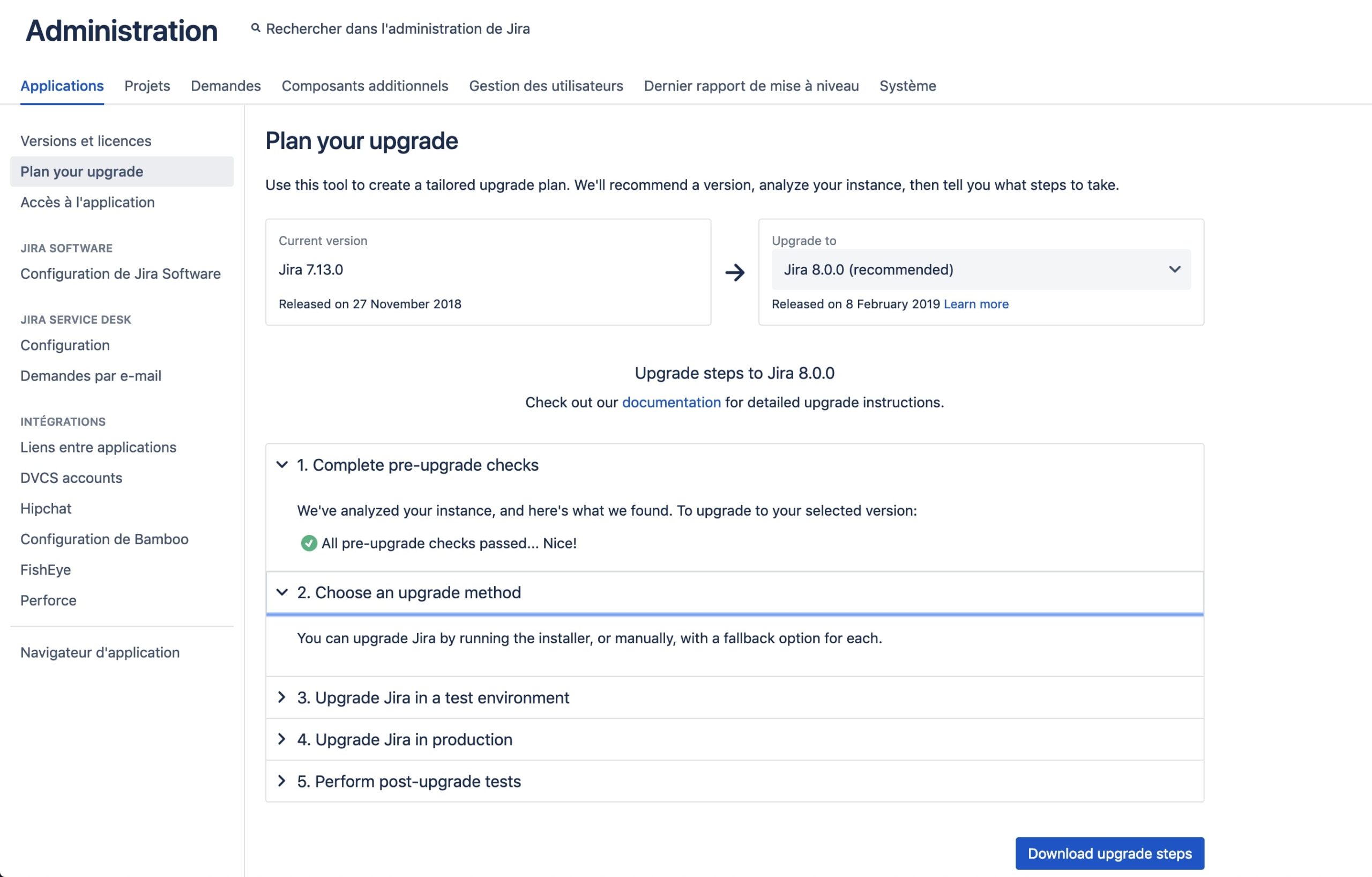Viewport: 1372px width, 877px height.
Task: Click the All pre-upgrade checks passed text
Action: [449, 543]
